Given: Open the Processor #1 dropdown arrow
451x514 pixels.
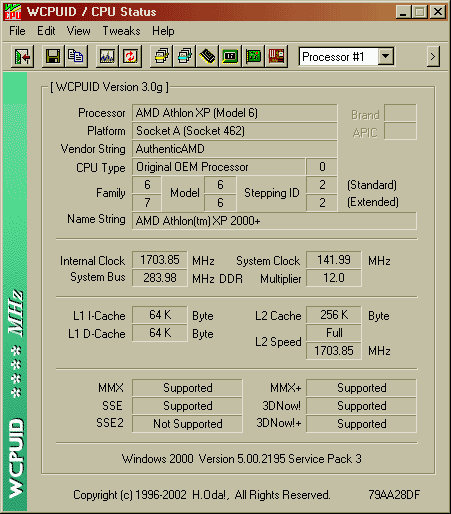Looking at the screenshot, I should 385,56.
